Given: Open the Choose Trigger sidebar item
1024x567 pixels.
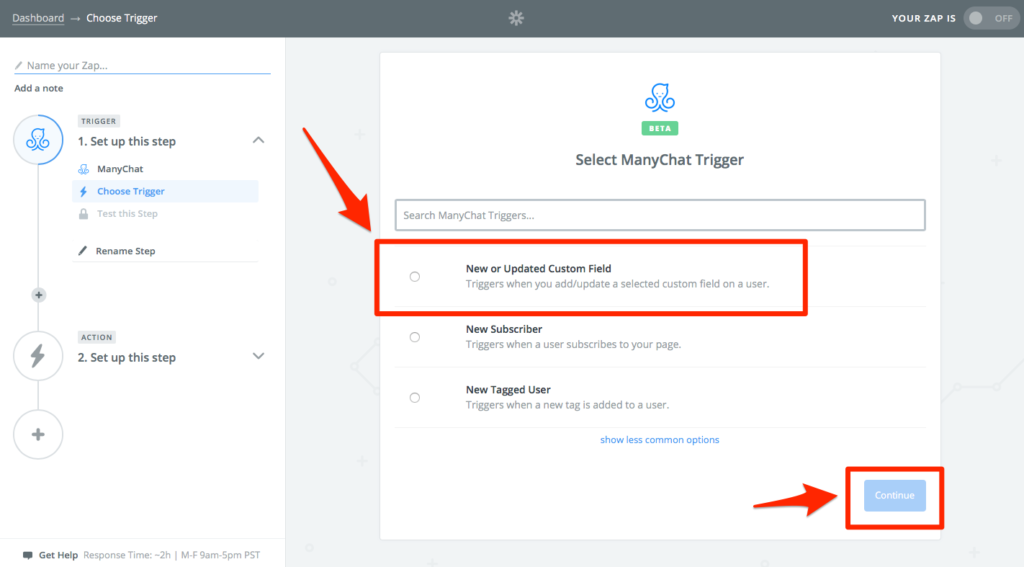Looking at the screenshot, I should [130, 191].
